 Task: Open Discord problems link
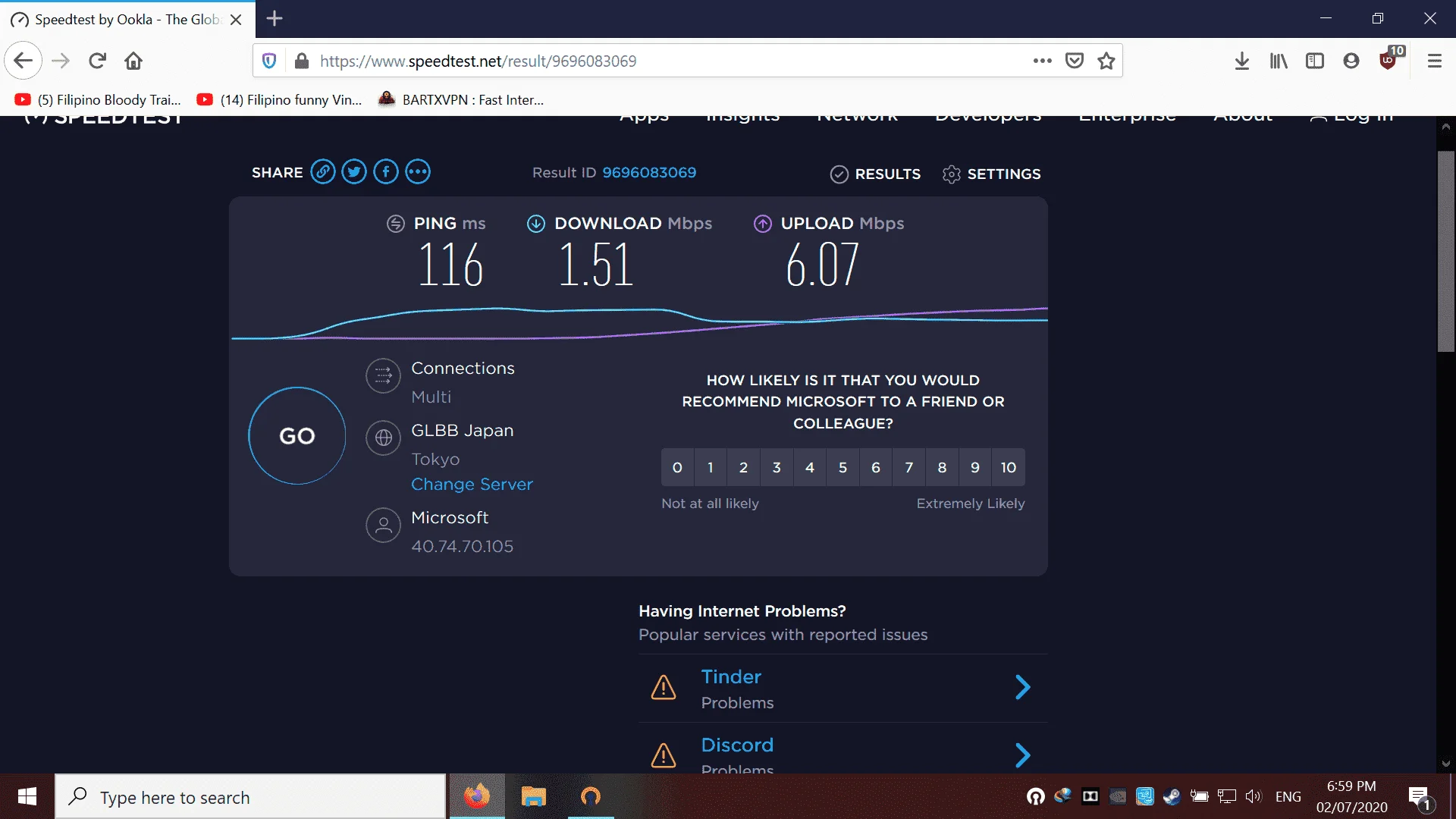[x=737, y=745]
